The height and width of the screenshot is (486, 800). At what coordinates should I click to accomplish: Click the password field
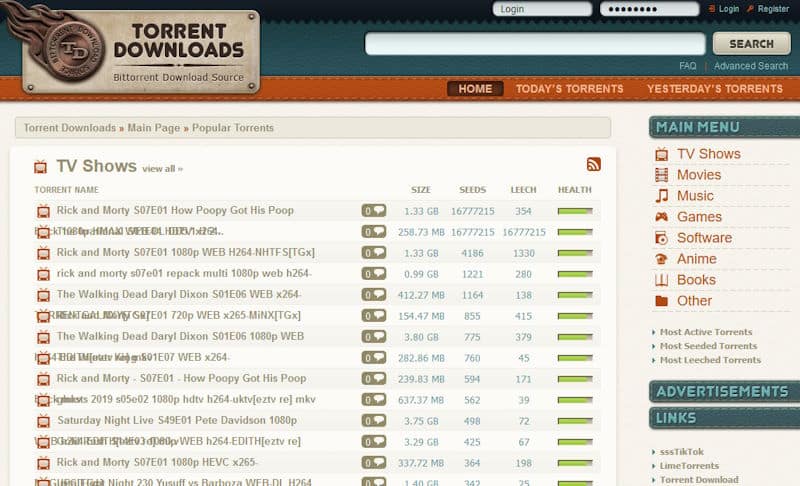(649, 9)
